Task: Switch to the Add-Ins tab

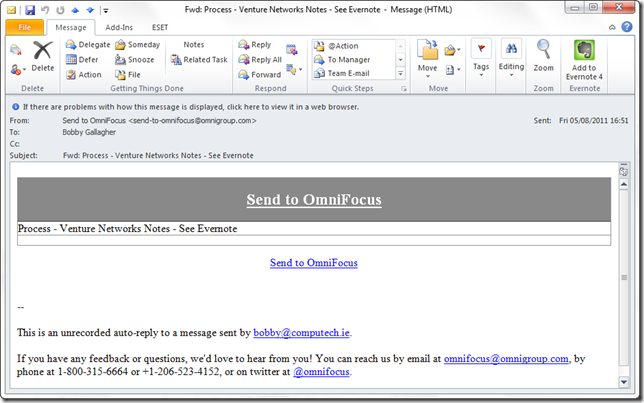Action: click(x=119, y=28)
